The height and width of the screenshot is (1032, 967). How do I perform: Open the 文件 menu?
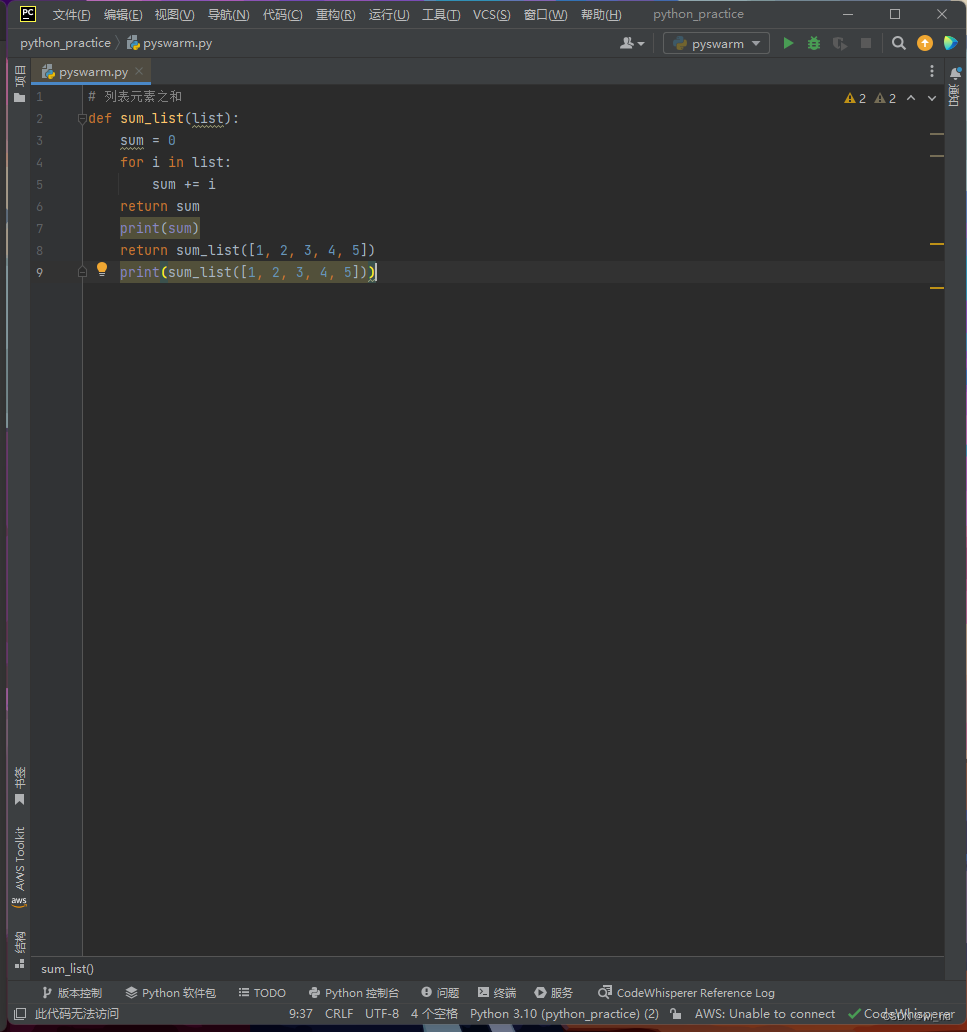(70, 14)
